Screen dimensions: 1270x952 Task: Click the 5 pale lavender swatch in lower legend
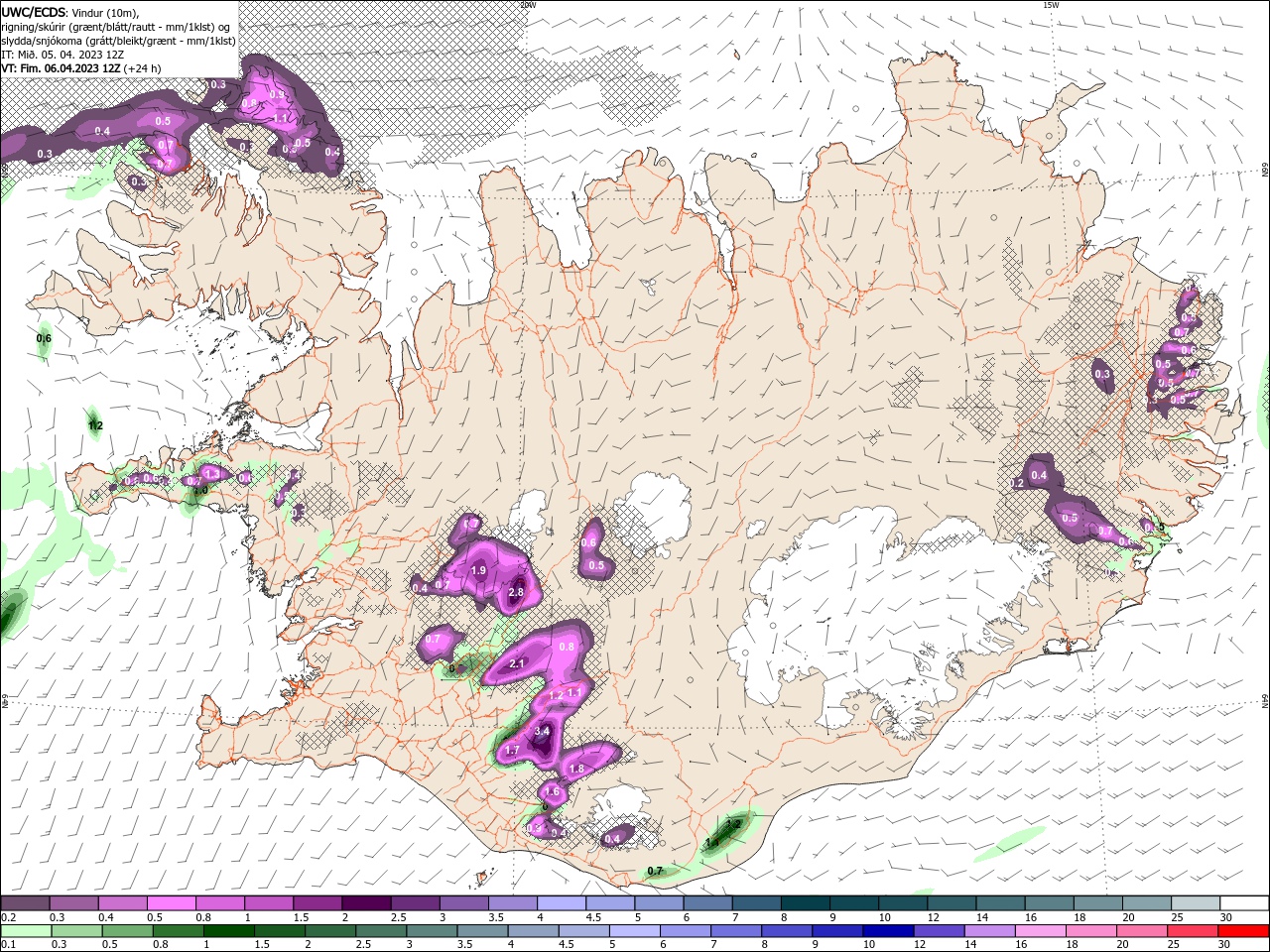click(633, 931)
